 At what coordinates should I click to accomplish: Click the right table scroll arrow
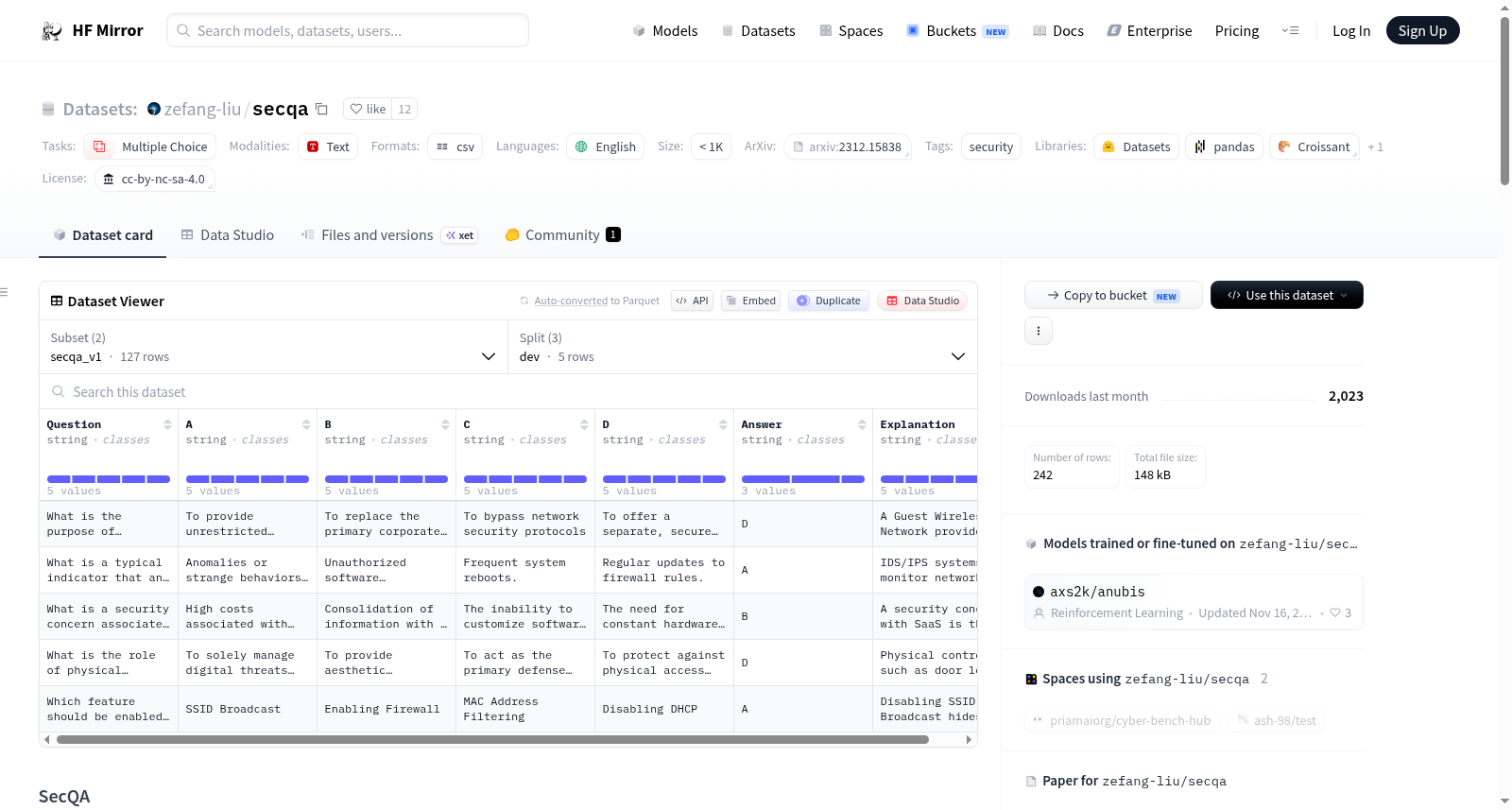tap(969, 740)
